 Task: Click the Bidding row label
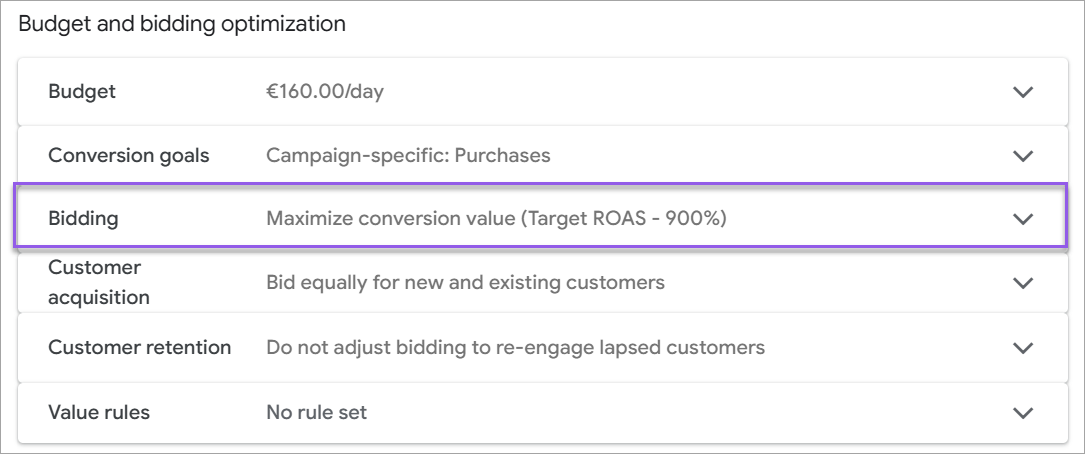tap(83, 219)
